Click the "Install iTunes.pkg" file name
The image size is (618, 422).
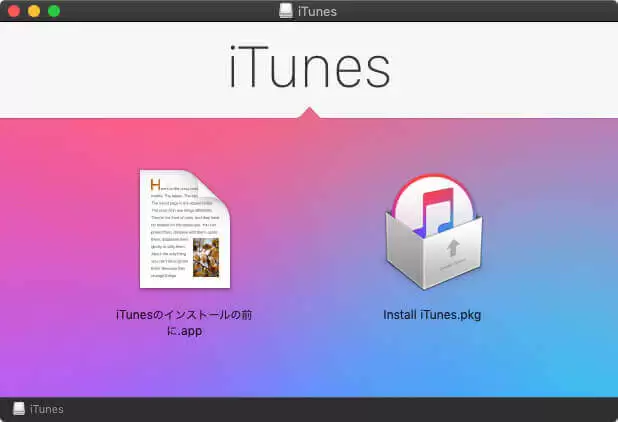click(432, 315)
